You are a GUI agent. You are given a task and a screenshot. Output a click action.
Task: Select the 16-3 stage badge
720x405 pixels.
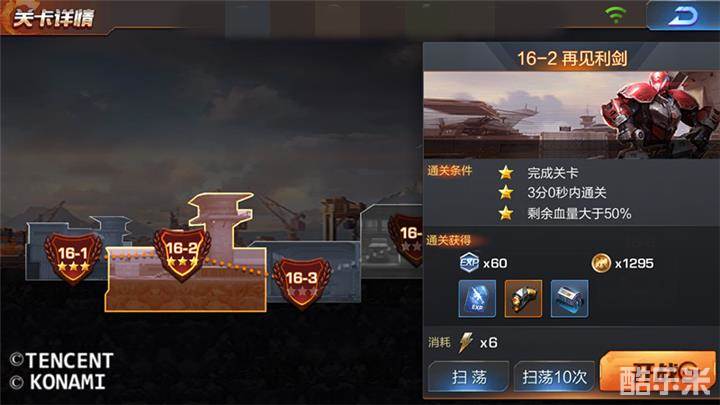pyautogui.click(x=301, y=281)
